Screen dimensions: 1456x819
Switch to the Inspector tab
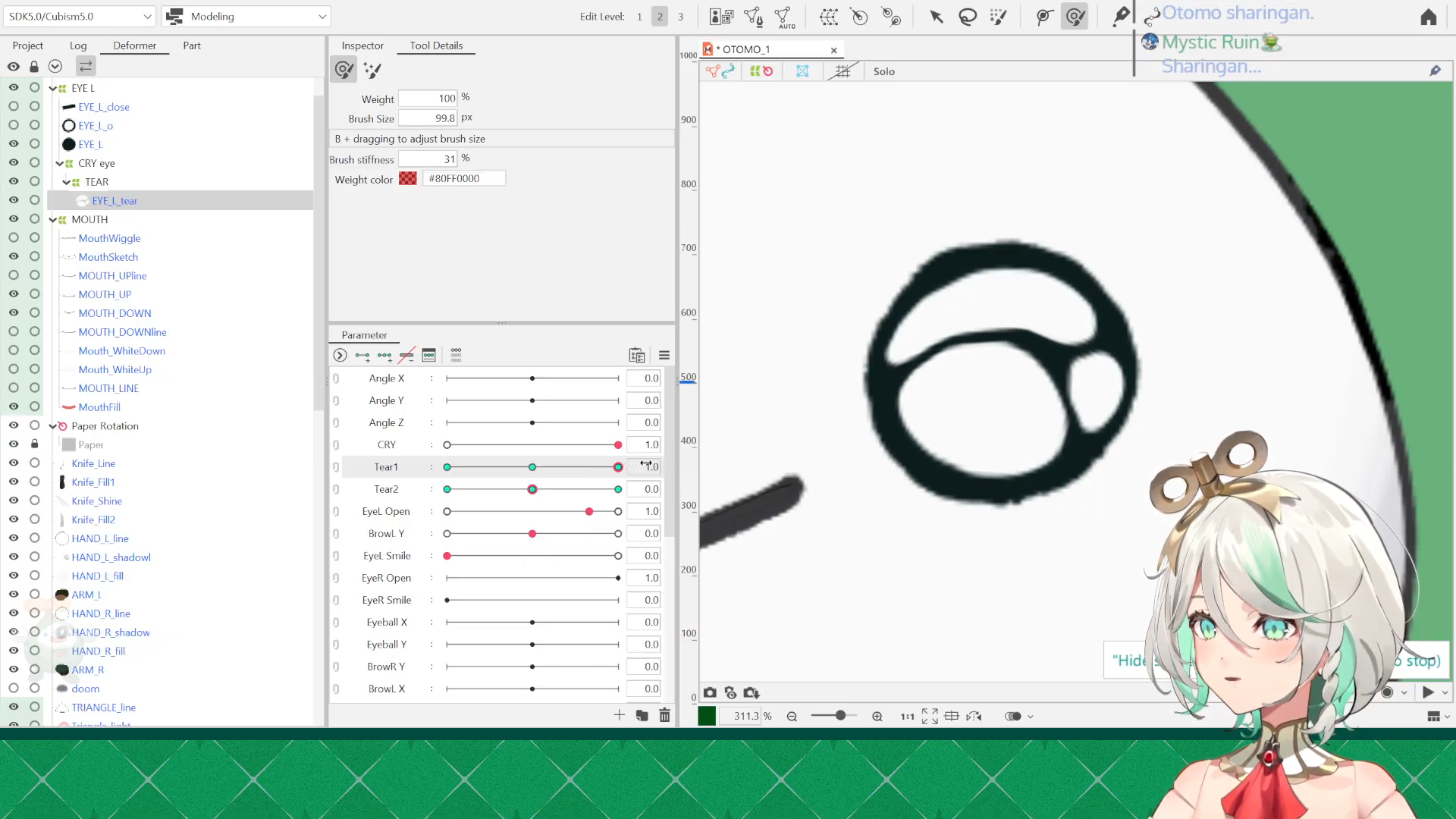(x=362, y=45)
